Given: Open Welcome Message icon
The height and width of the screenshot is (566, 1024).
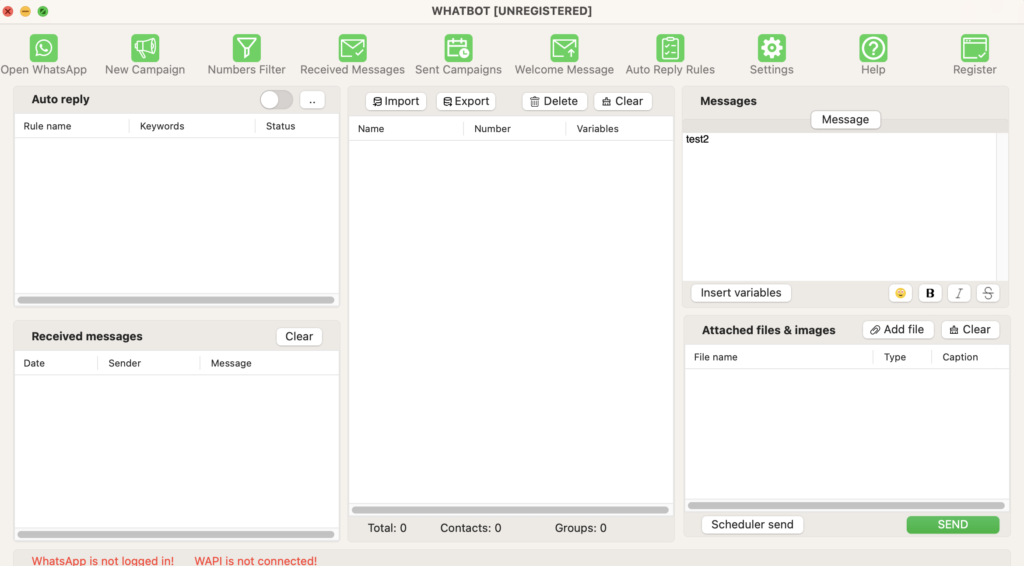Looking at the screenshot, I should coord(564,48).
